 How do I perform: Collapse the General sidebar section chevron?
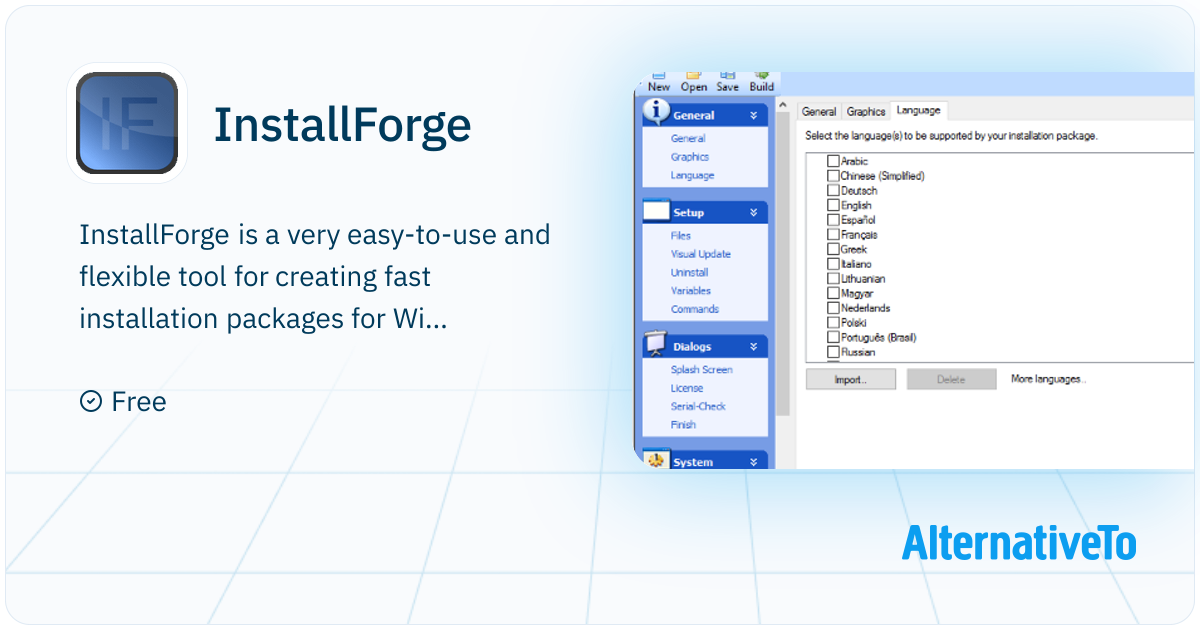click(x=753, y=115)
